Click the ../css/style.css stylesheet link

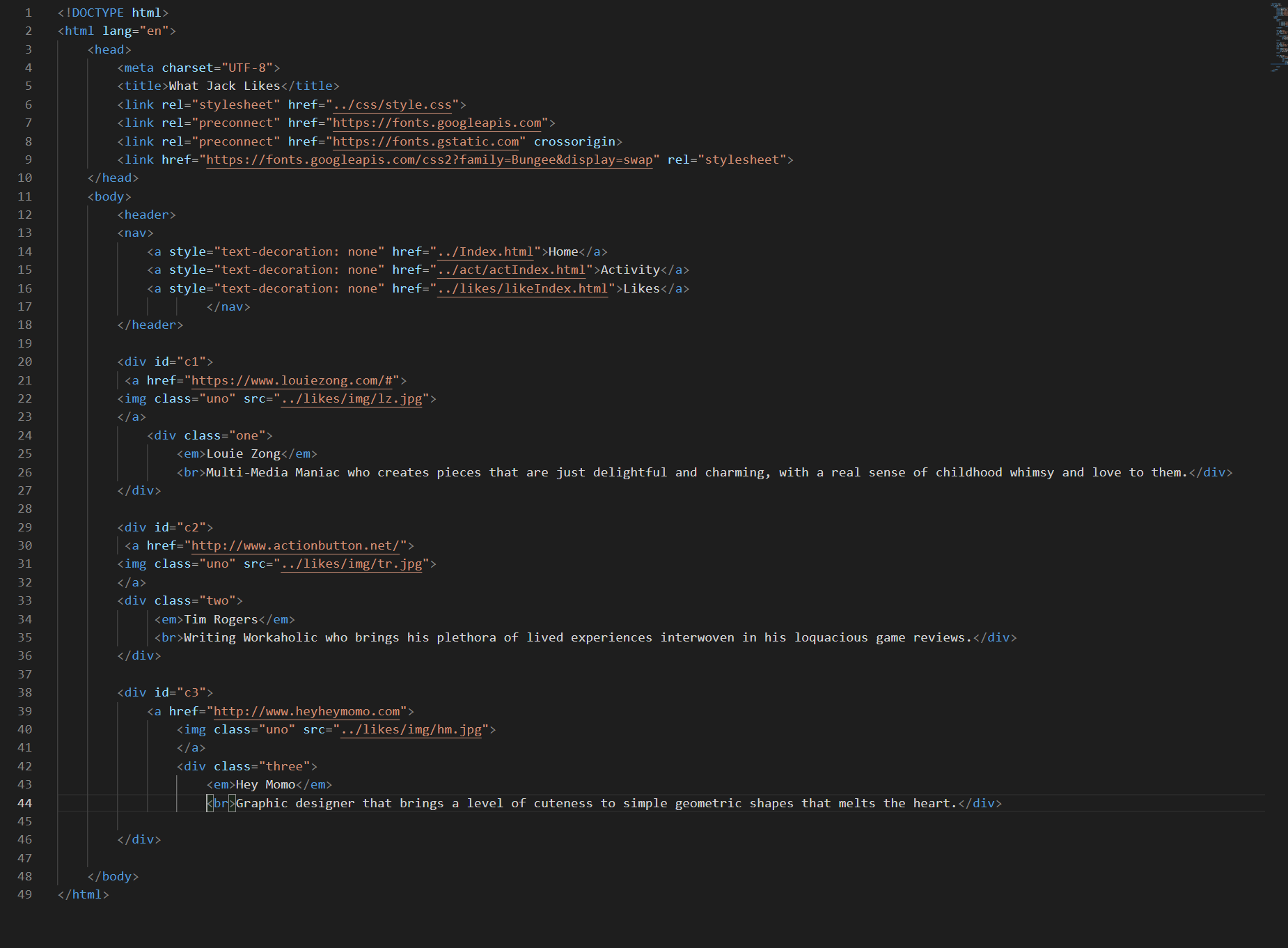392,104
